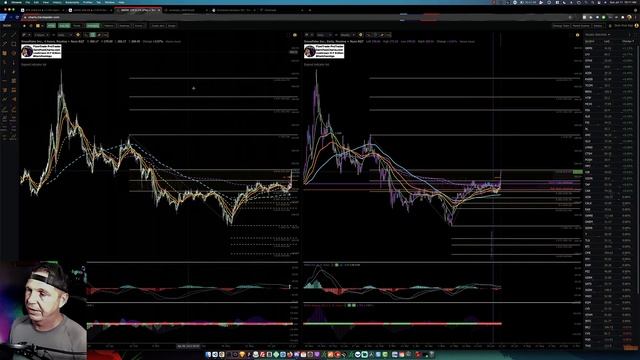Click the author logo thumbnail on the right chart
Image resolution: width=640 pixels, height=360 pixels.
click(x=324, y=51)
